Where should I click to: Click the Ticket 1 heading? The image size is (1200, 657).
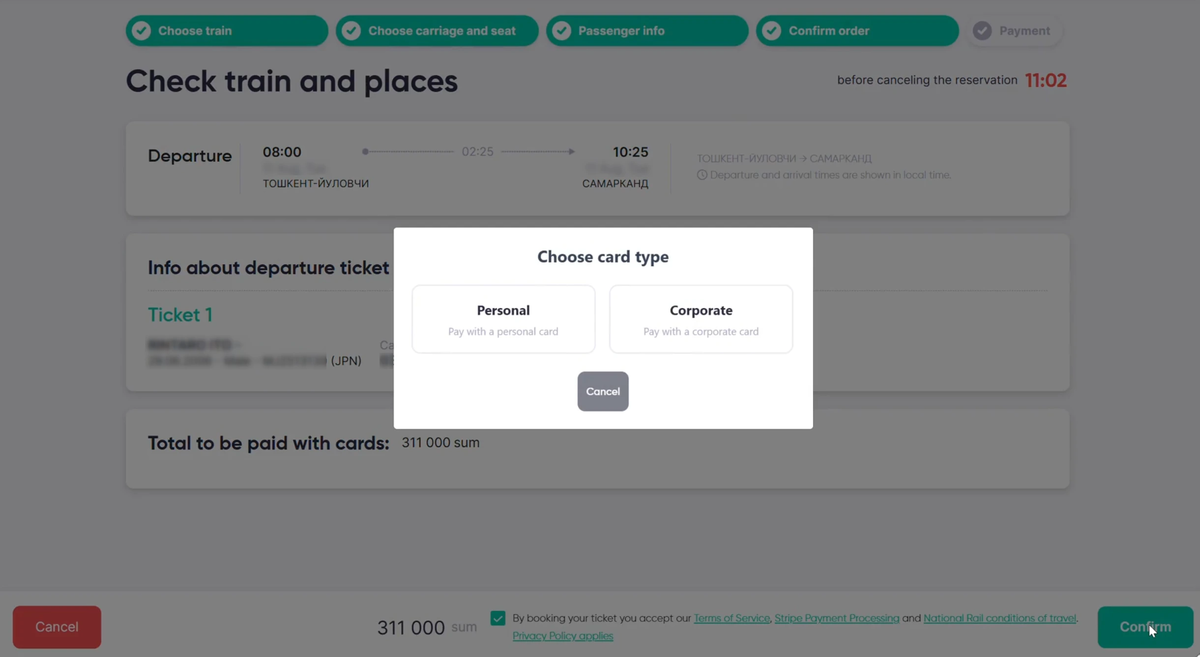pyautogui.click(x=180, y=315)
